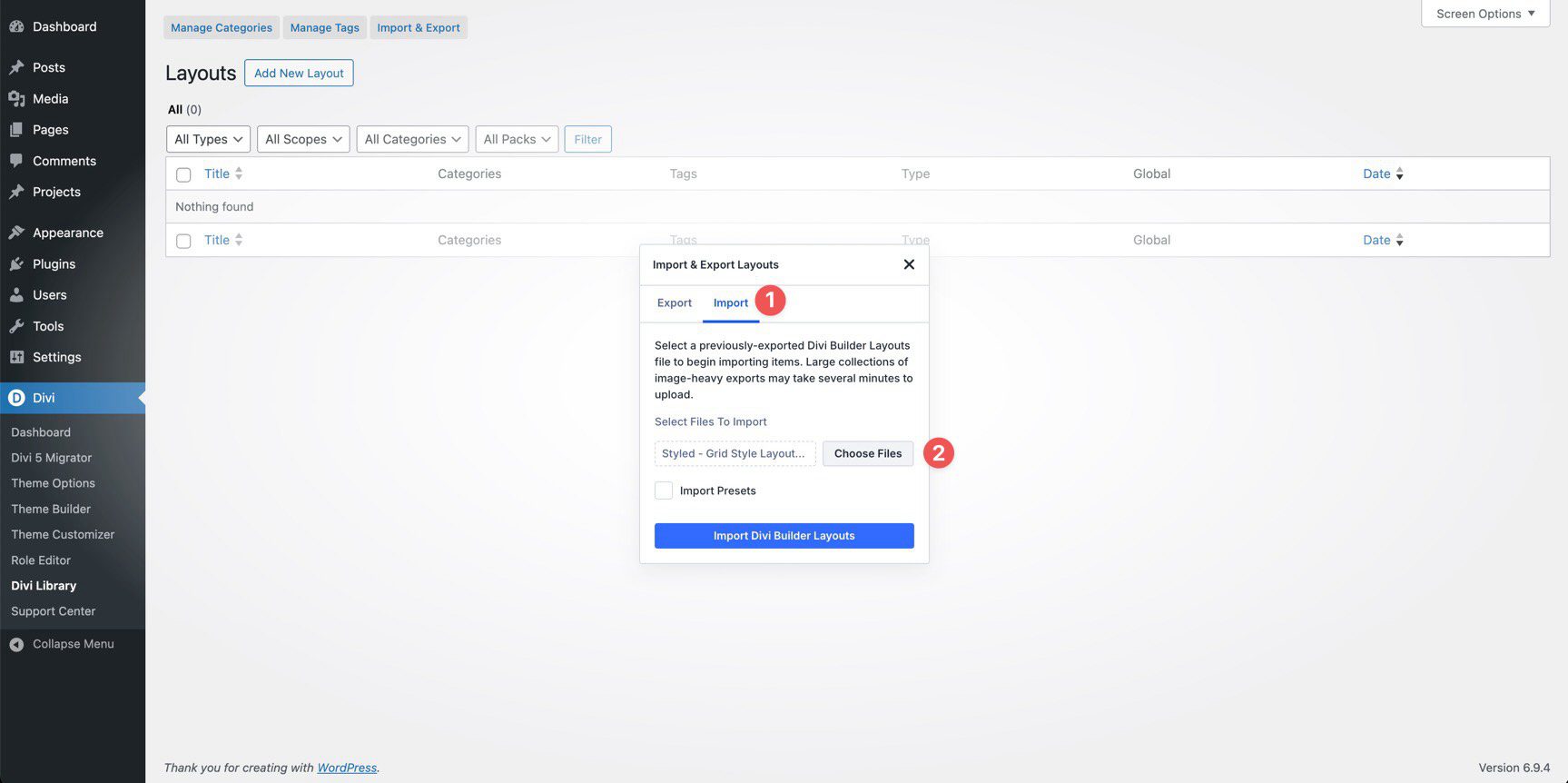Click the Media icon in sidebar
Image resolution: width=1568 pixels, height=783 pixels.
[16, 98]
